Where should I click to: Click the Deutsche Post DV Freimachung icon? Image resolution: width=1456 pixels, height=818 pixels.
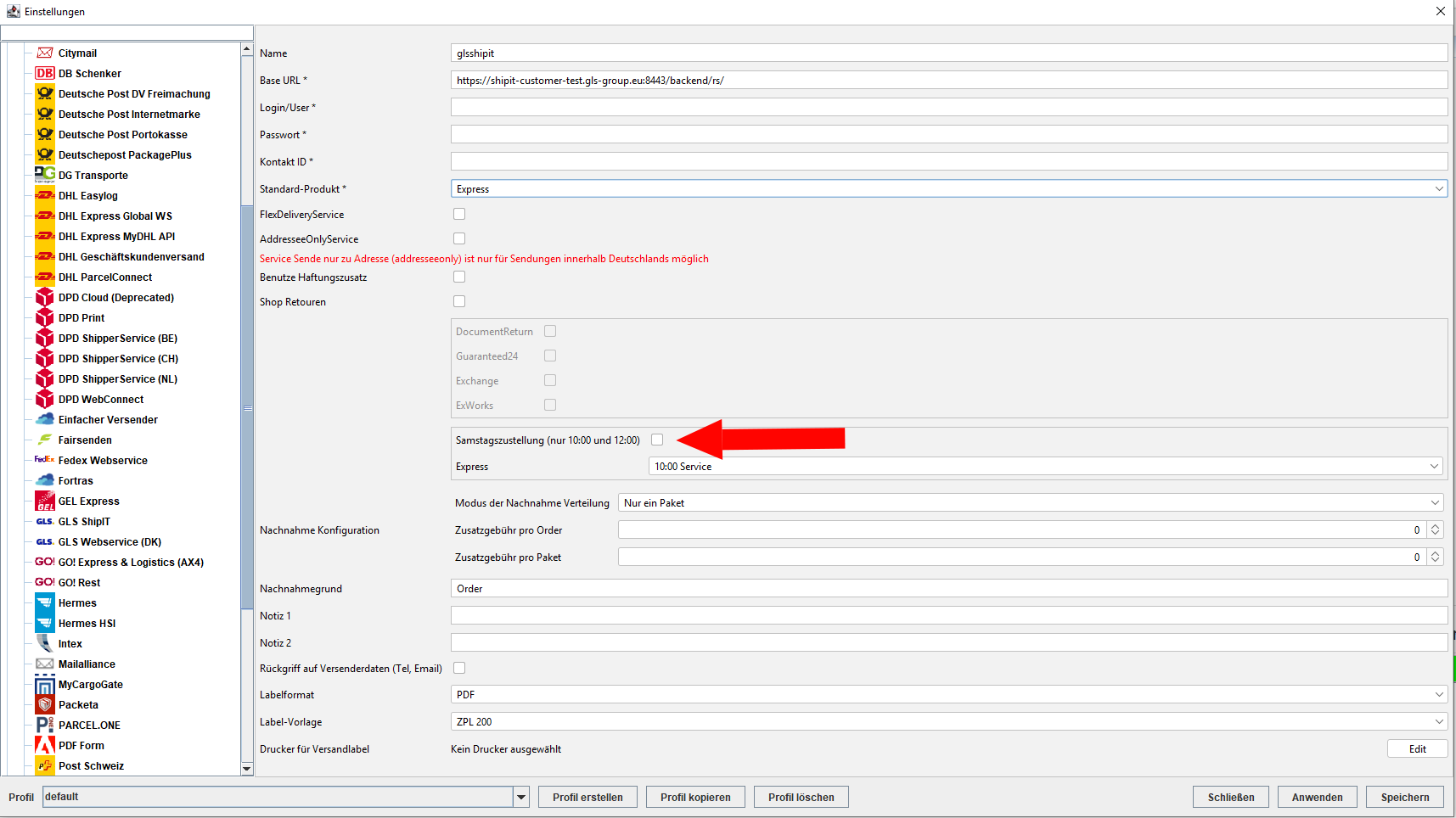(x=45, y=93)
